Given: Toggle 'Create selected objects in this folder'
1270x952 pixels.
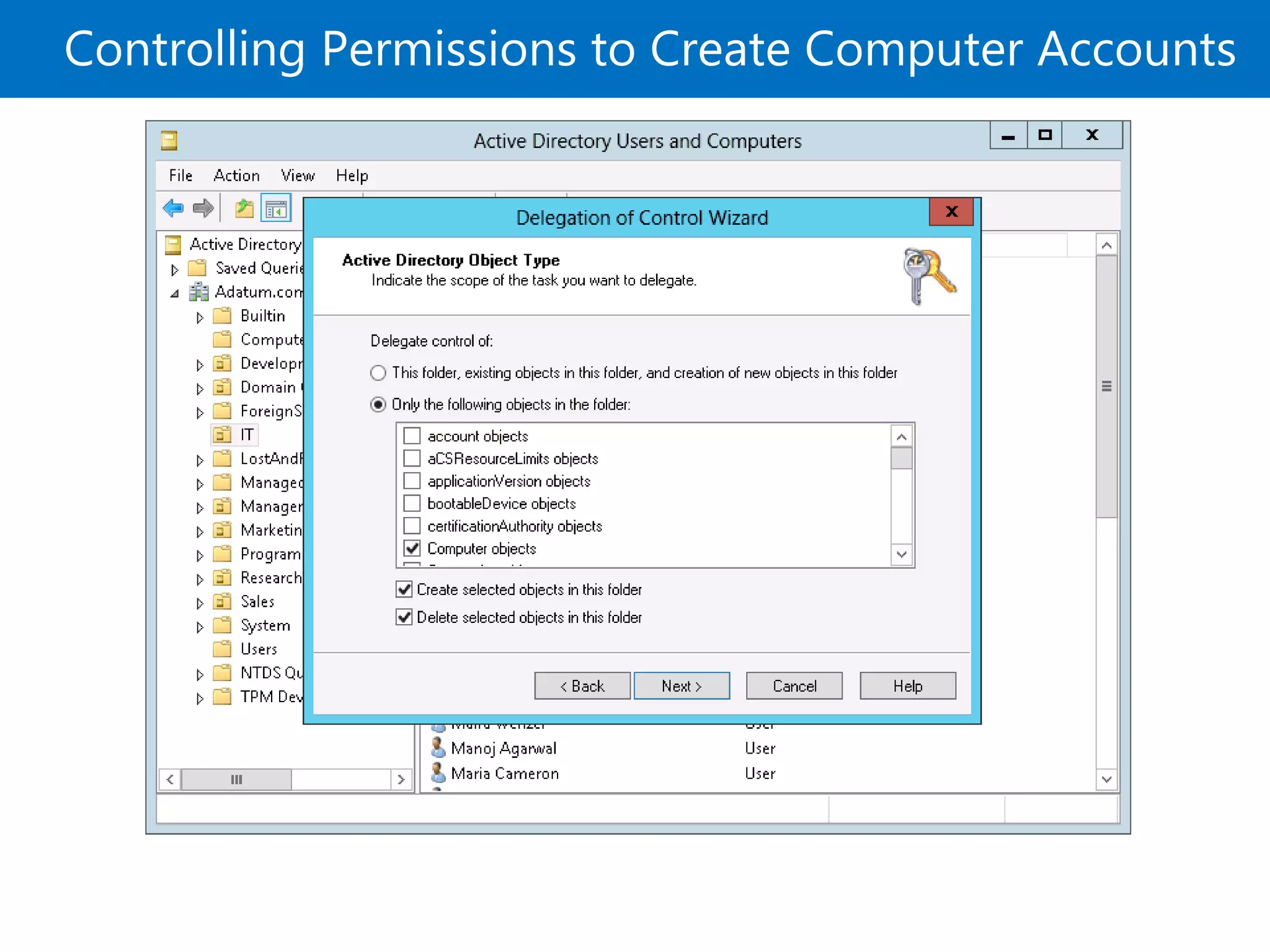Looking at the screenshot, I should pos(404,589).
